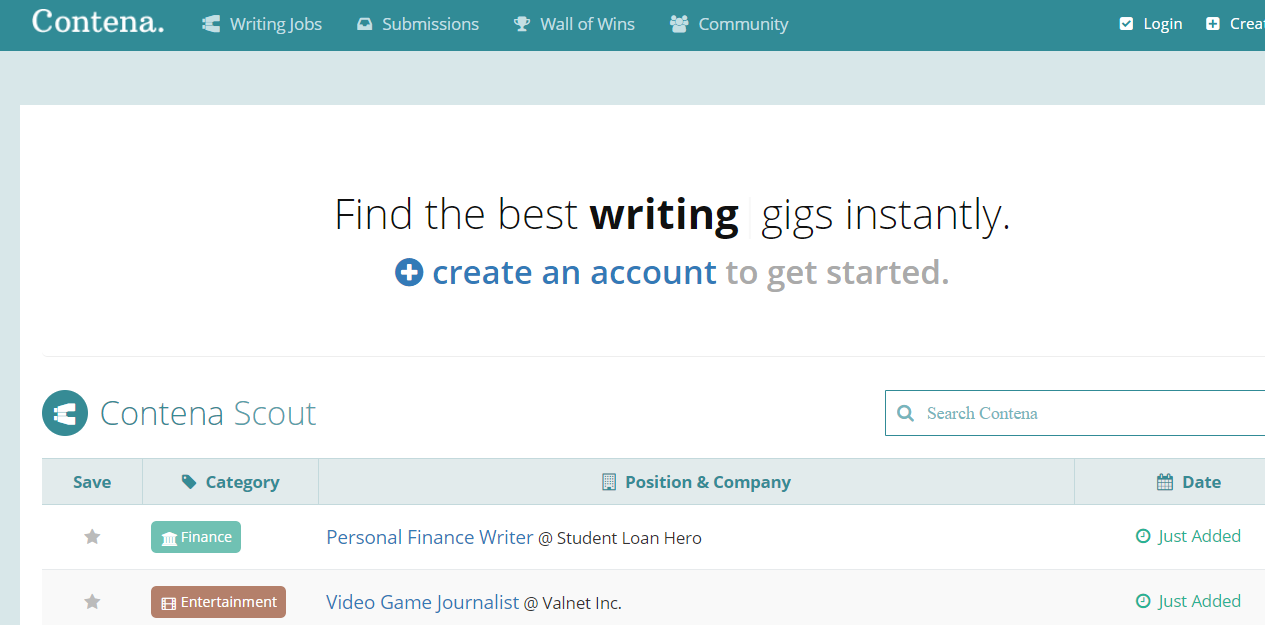The image size is (1265, 625).
Task: Star the Personal Finance Writer job
Action: 92,537
